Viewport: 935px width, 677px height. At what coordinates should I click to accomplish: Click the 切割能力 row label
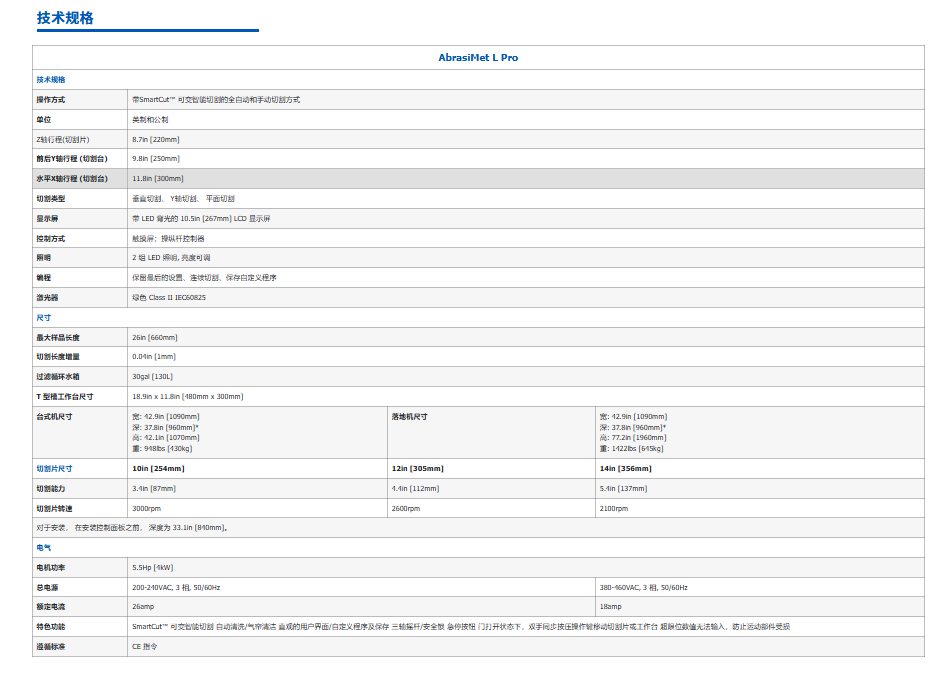coord(51,489)
